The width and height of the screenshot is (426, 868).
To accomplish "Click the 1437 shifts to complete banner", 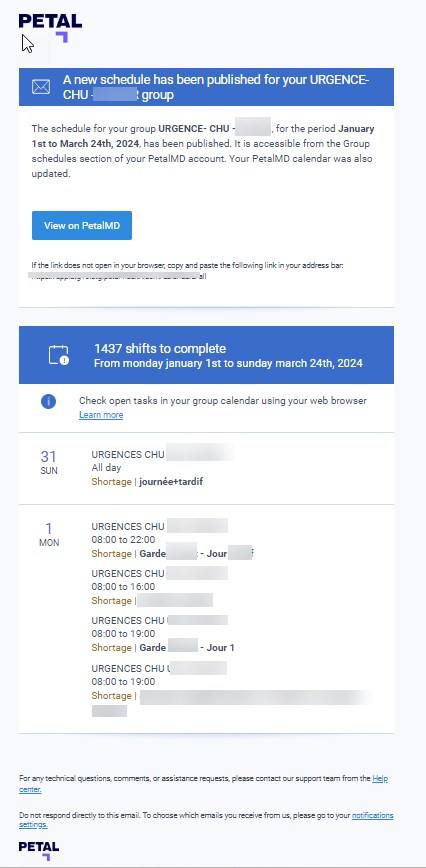I will click(206, 355).
